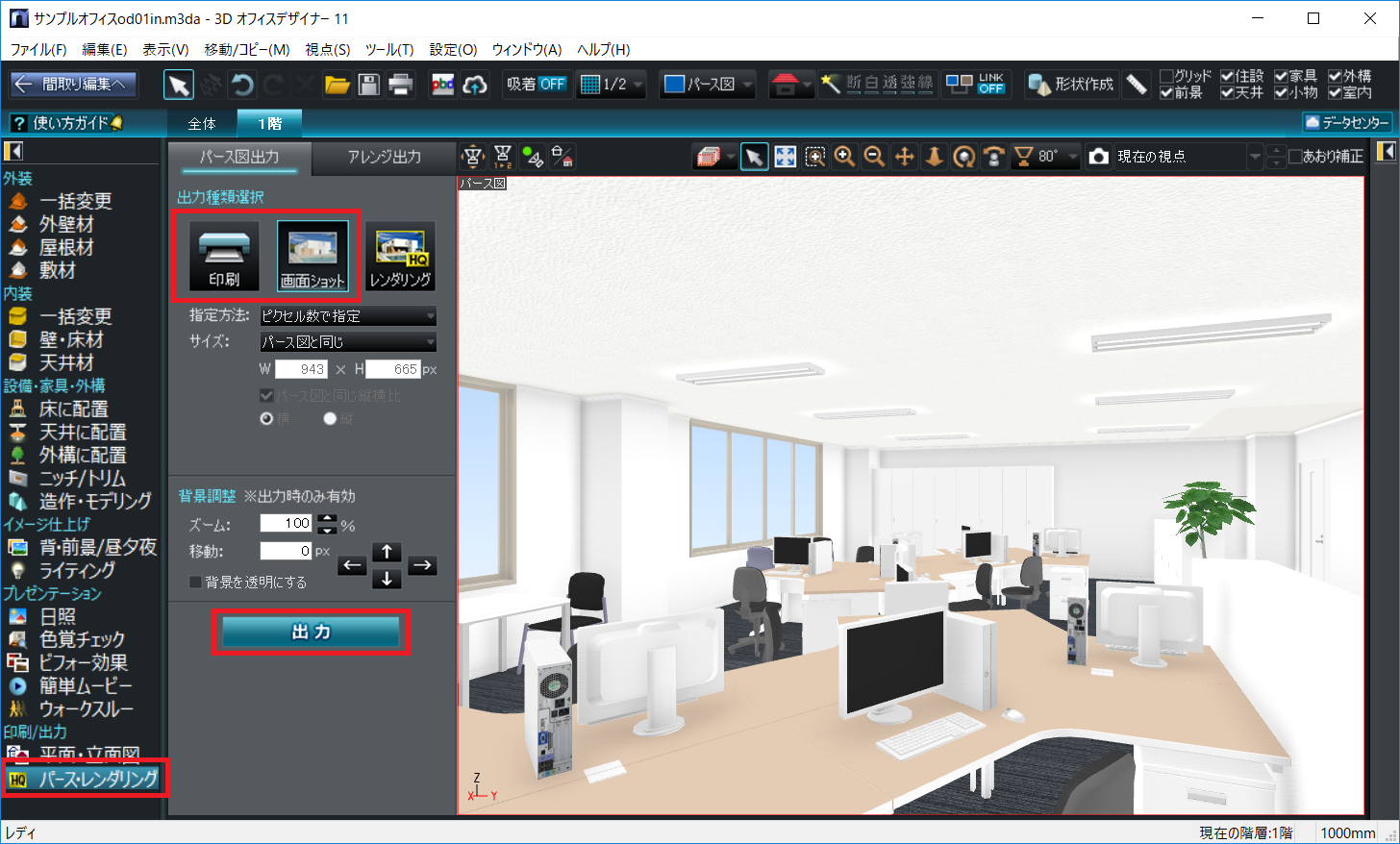Click the printer icon in main toolbar
This screenshot has height=844, width=1400.
(400, 85)
